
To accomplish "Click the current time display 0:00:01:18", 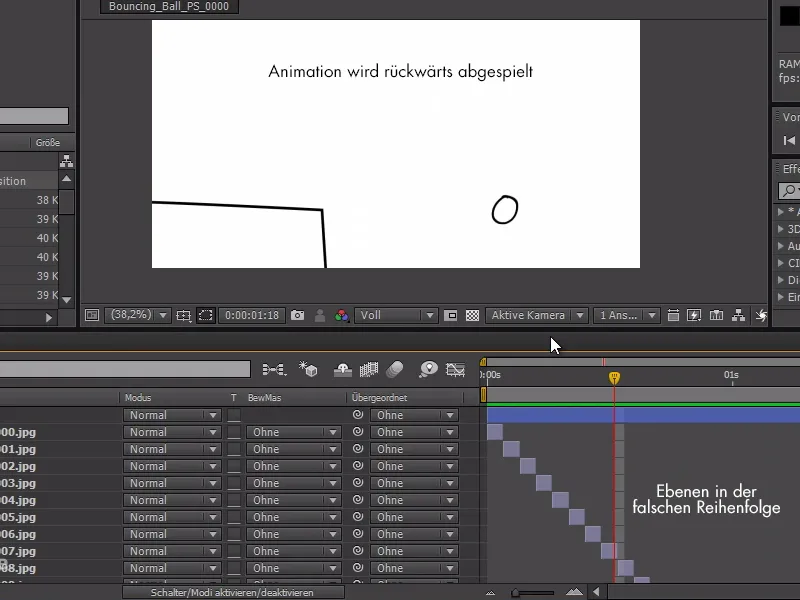I will 252,315.
